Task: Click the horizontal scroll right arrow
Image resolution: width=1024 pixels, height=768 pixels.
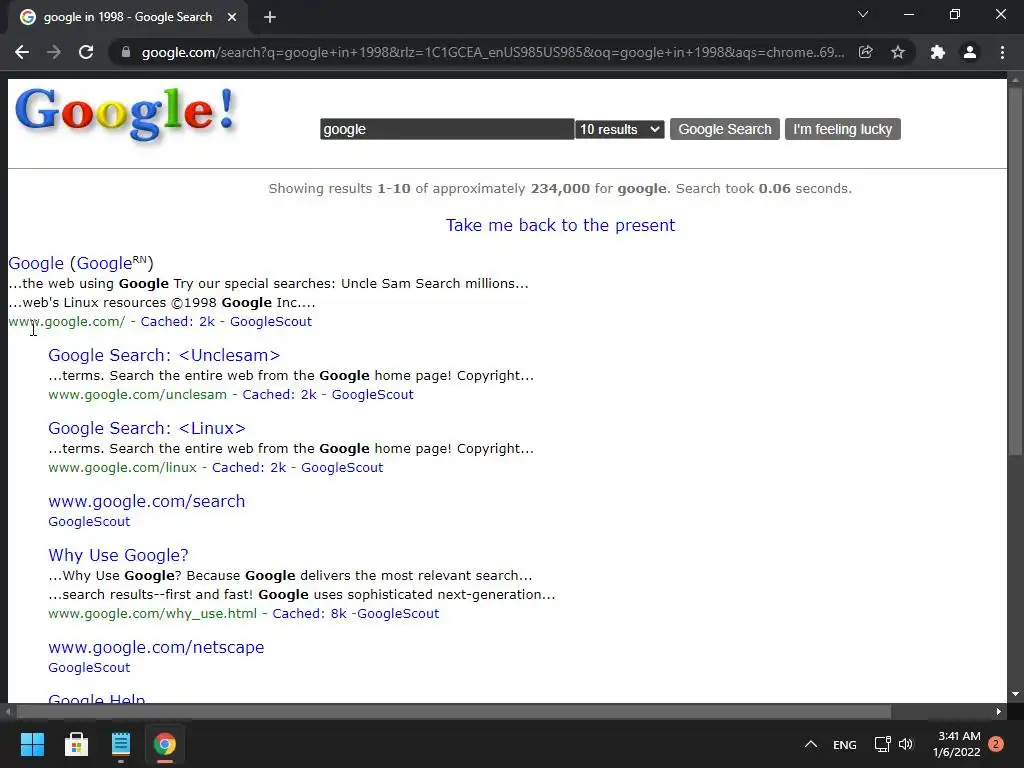Action: click(999, 712)
